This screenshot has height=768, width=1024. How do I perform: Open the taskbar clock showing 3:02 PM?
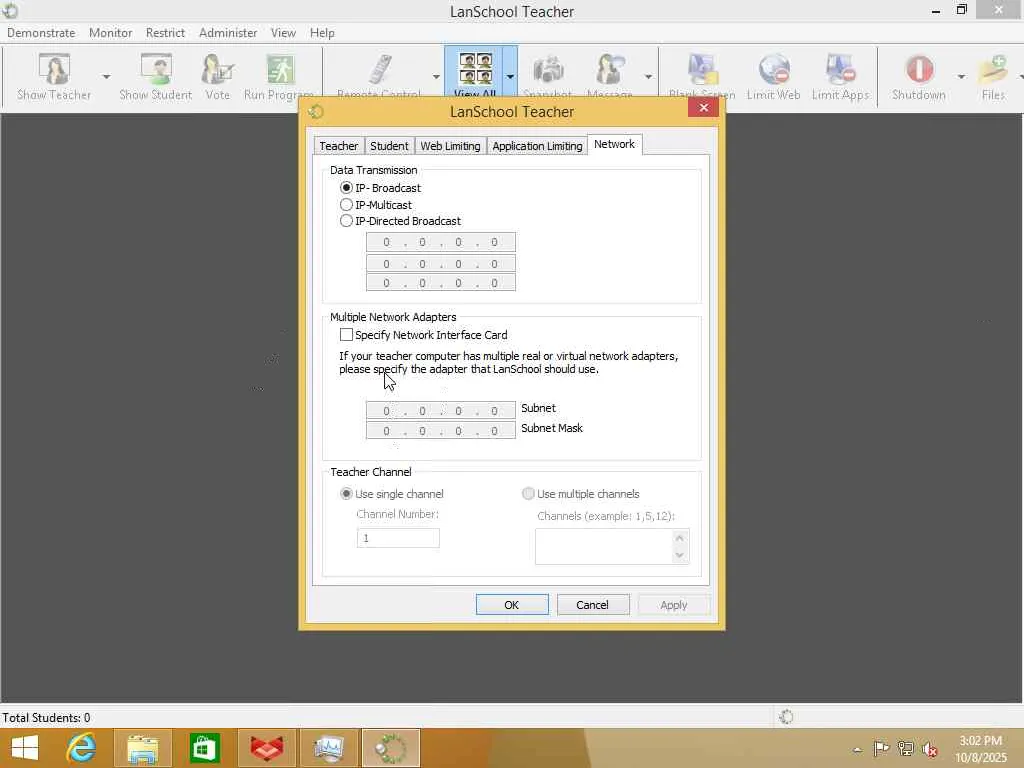pyautogui.click(x=981, y=748)
